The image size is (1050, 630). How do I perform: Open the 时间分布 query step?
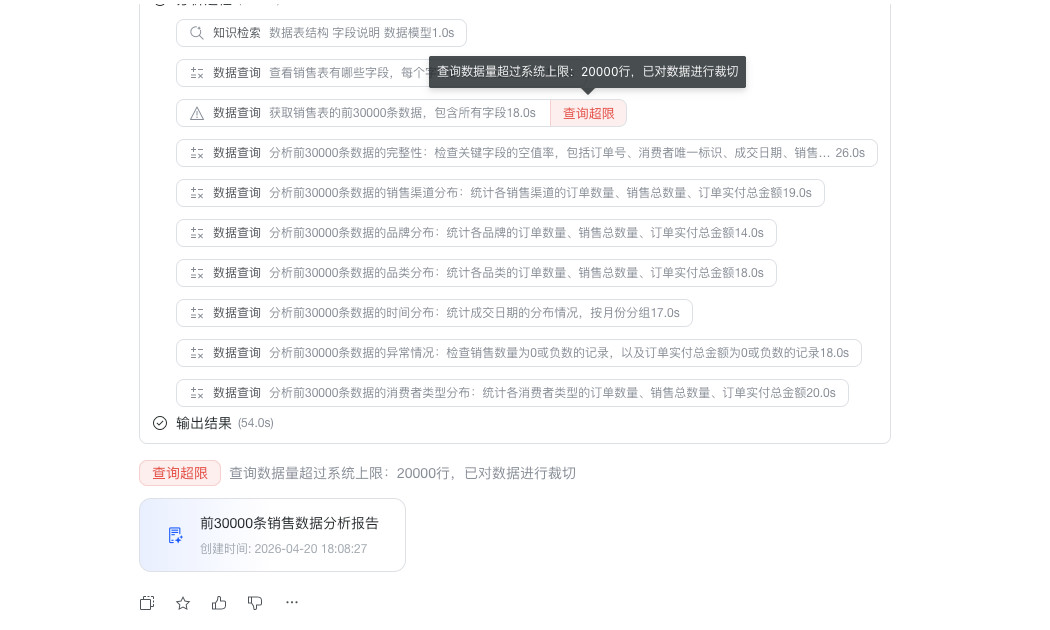[434, 313]
